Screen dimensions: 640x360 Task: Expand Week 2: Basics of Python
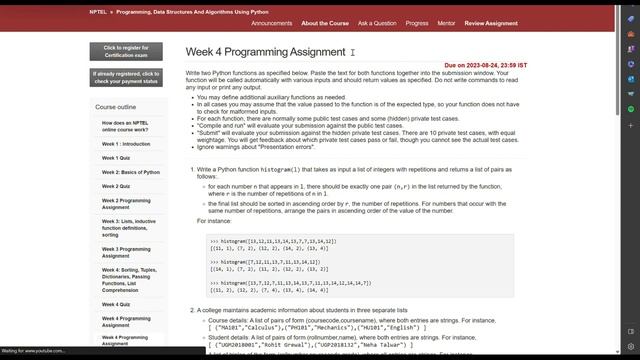pyautogui.click(x=131, y=172)
